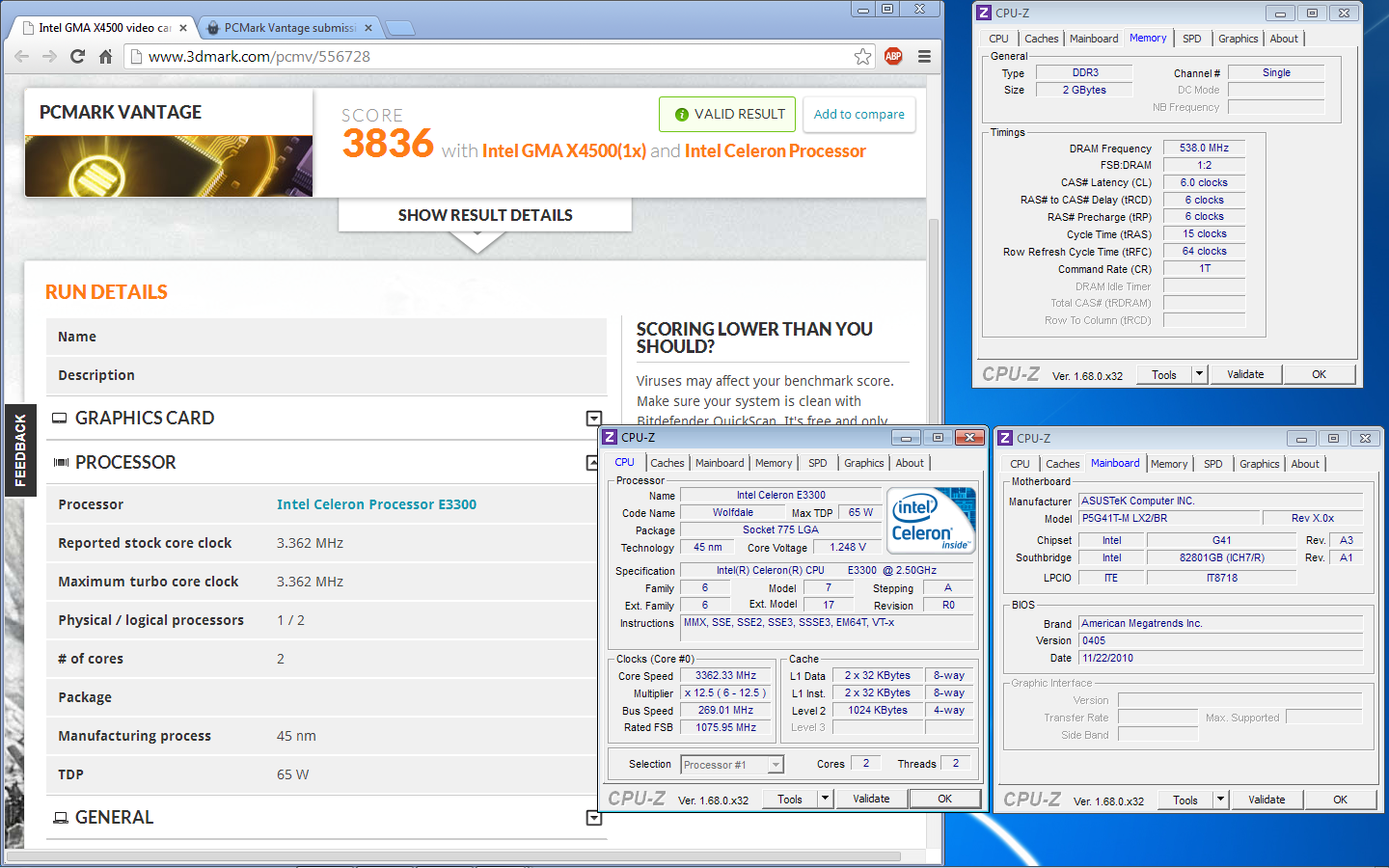The image size is (1389, 868).
Task: Collapse SHOW RESULT DETAILS section
Action: pyautogui.click(x=485, y=215)
